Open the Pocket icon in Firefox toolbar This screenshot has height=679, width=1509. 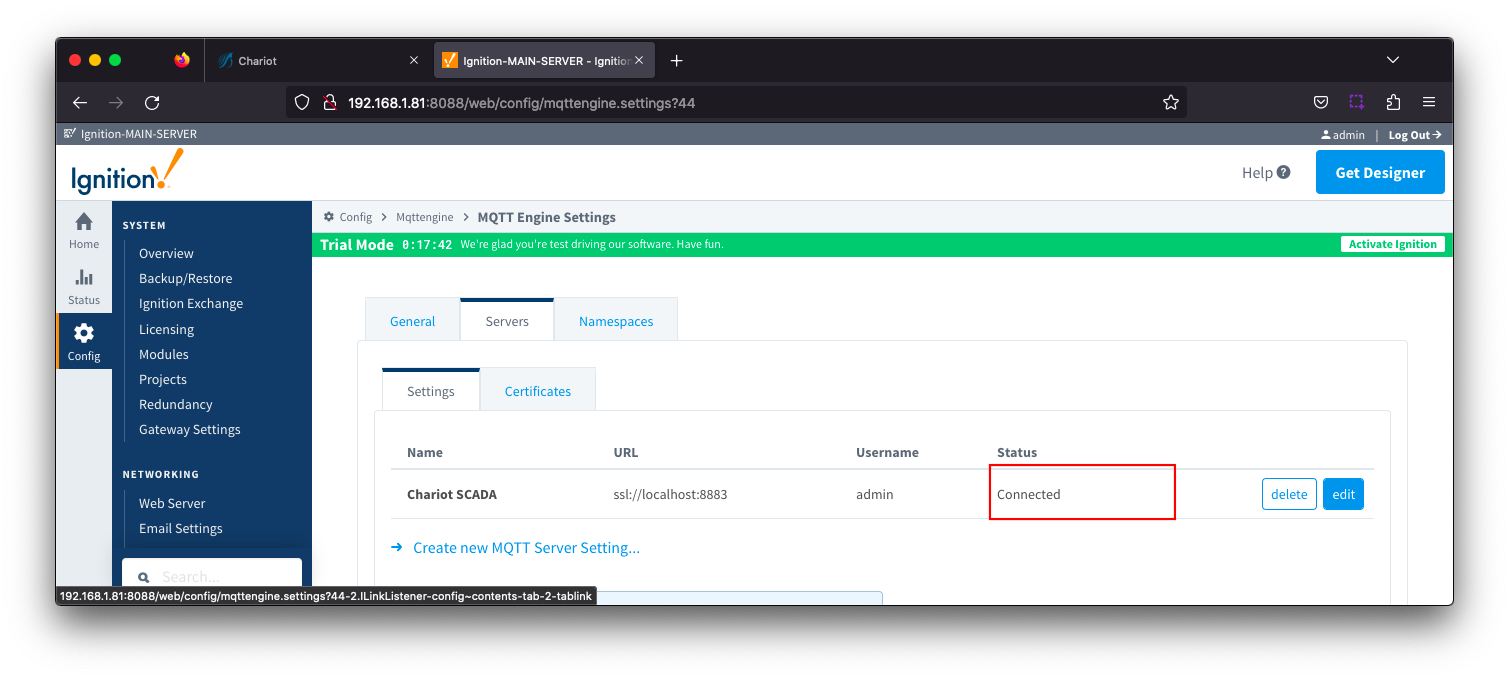(1320, 102)
